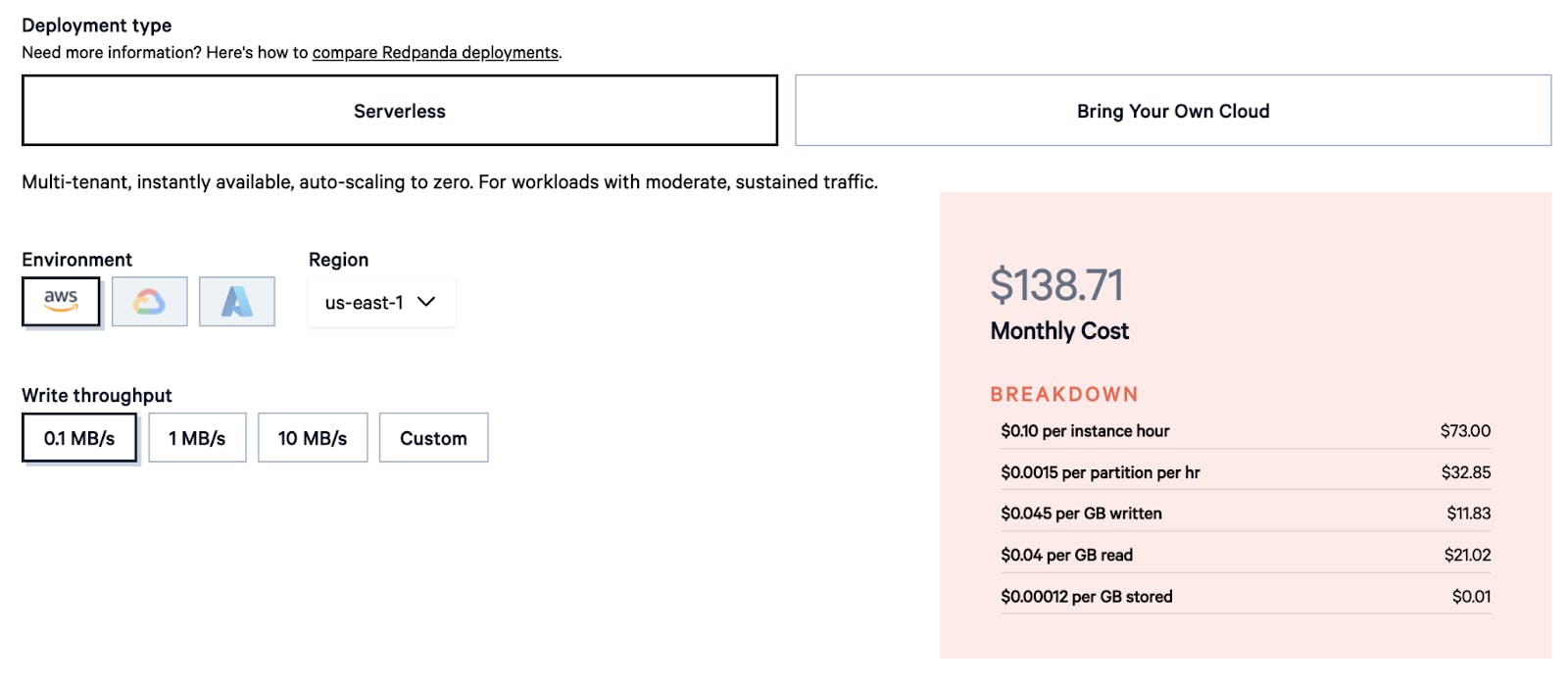This screenshot has width=1568, height=686.
Task: Click the per GB stored row
Action: point(1246,596)
